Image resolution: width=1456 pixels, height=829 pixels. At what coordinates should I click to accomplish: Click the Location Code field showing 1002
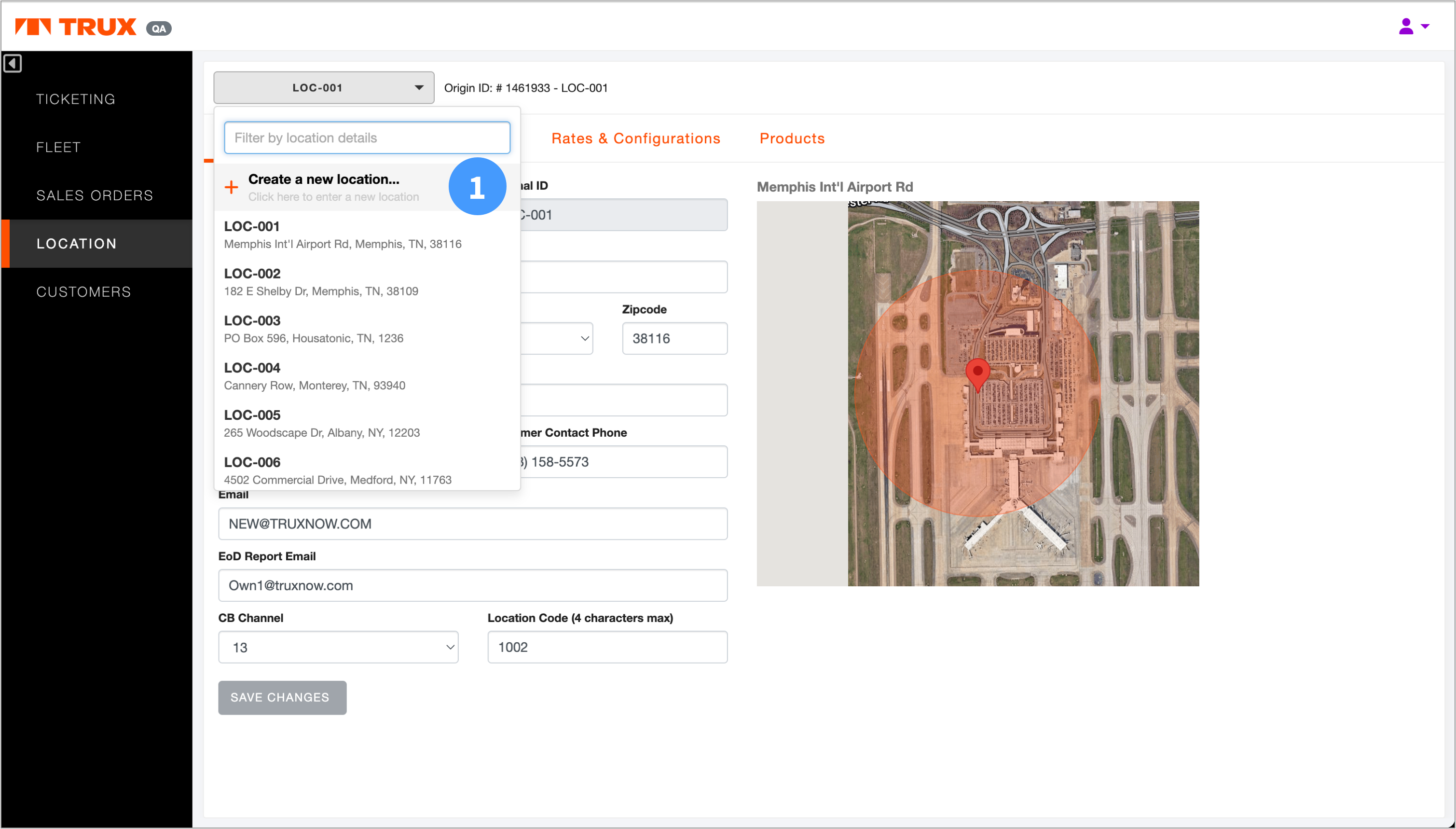pos(607,647)
